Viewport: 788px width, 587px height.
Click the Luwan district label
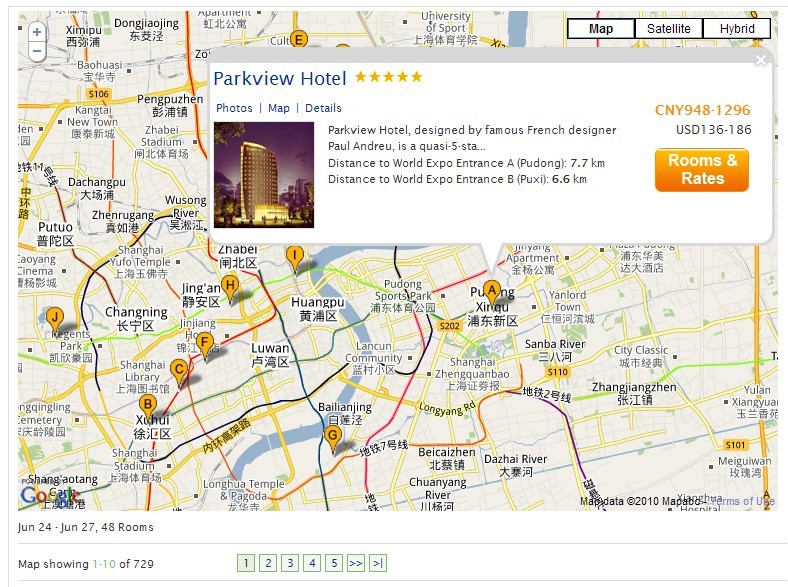[x=270, y=355]
